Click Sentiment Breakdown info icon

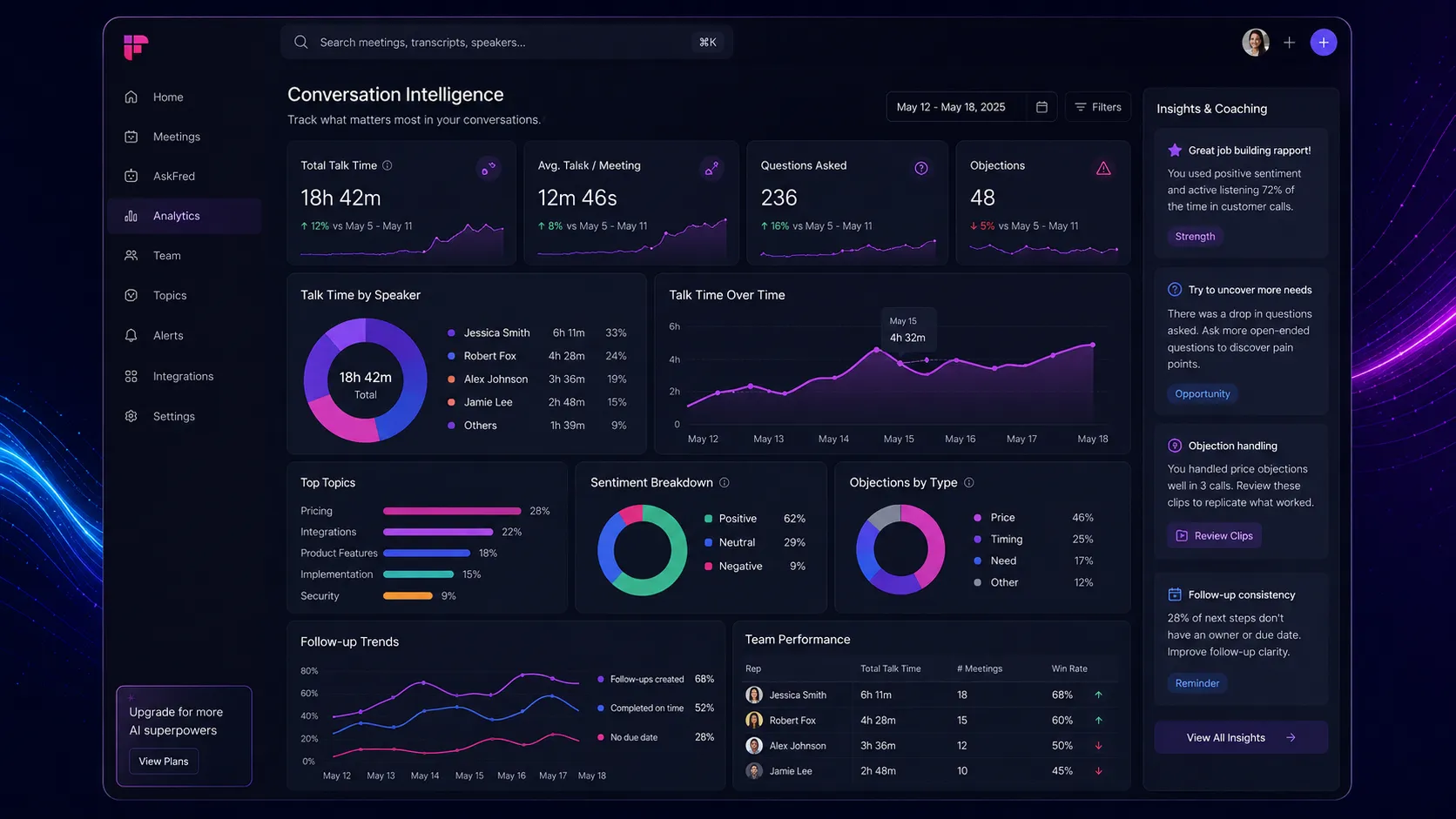click(x=724, y=482)
